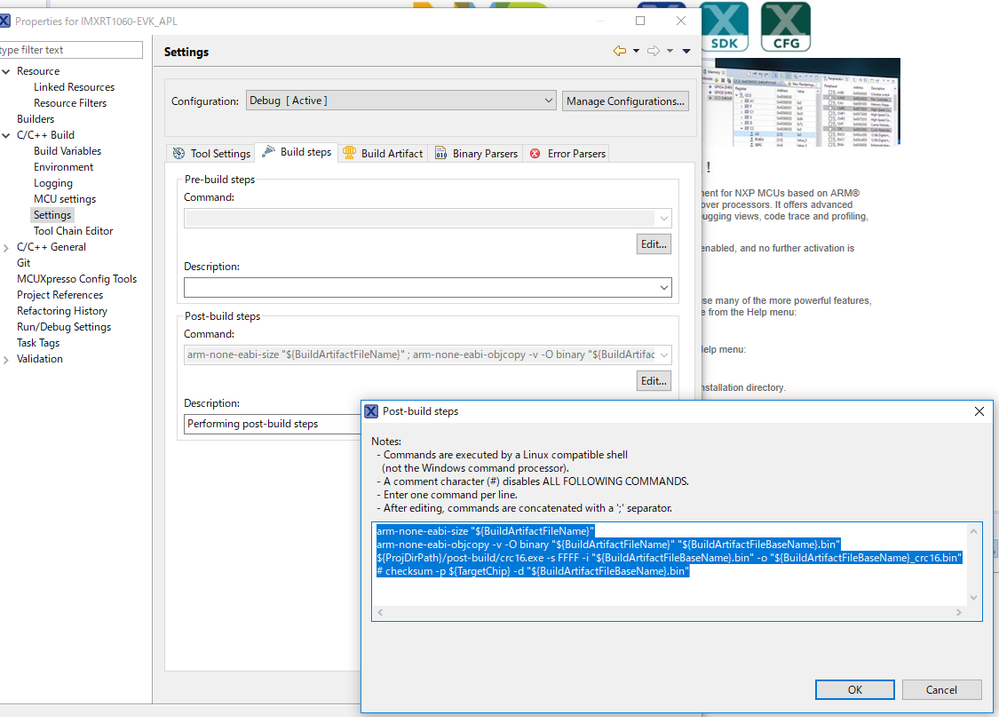Switch to the Binary Parsers tab
Screen dimensions: 999x717
[x=476, y=154]
